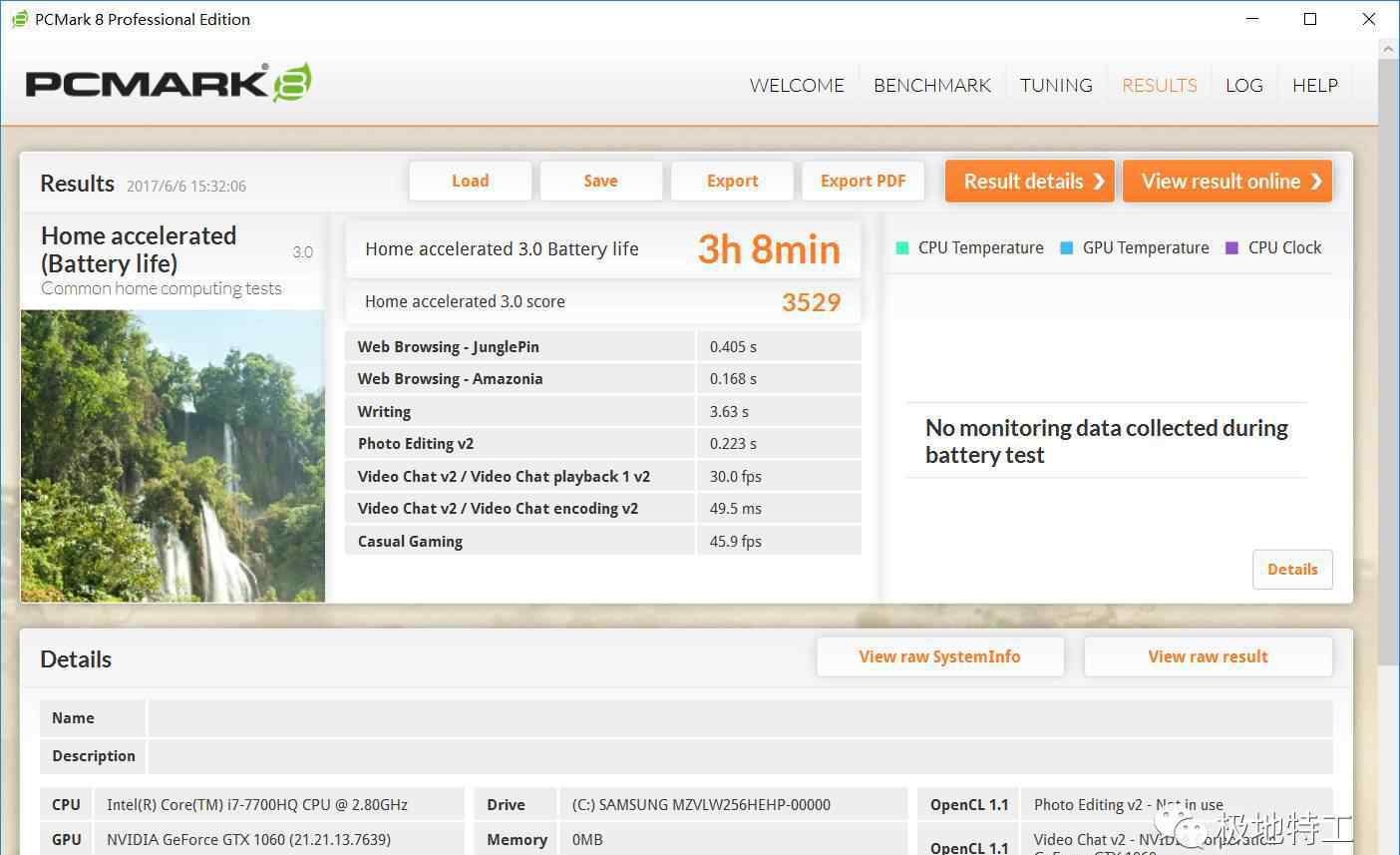Click Video Chat playback 1 v2 row
1400x855 pixels.
[x=603, y=476]
